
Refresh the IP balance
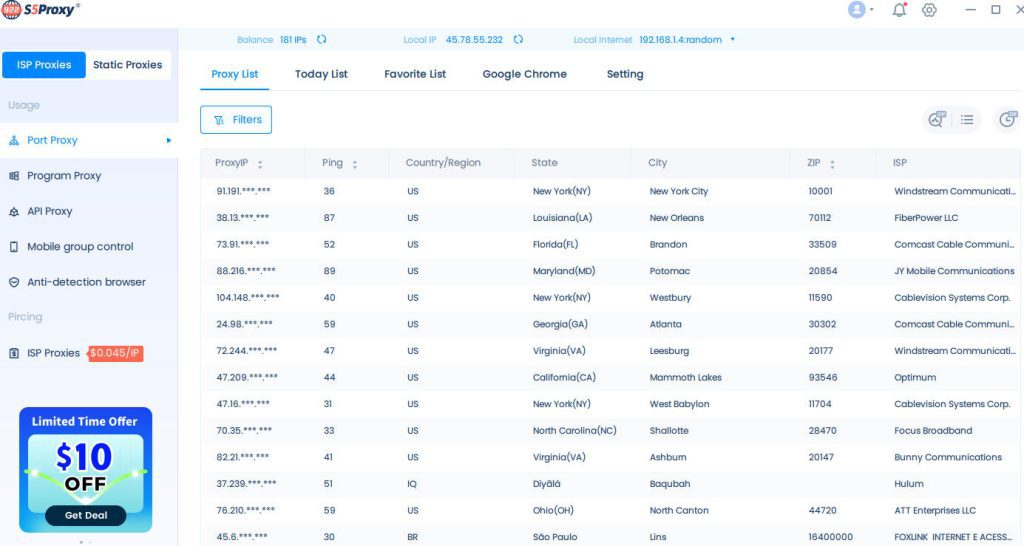click(321, 40)
